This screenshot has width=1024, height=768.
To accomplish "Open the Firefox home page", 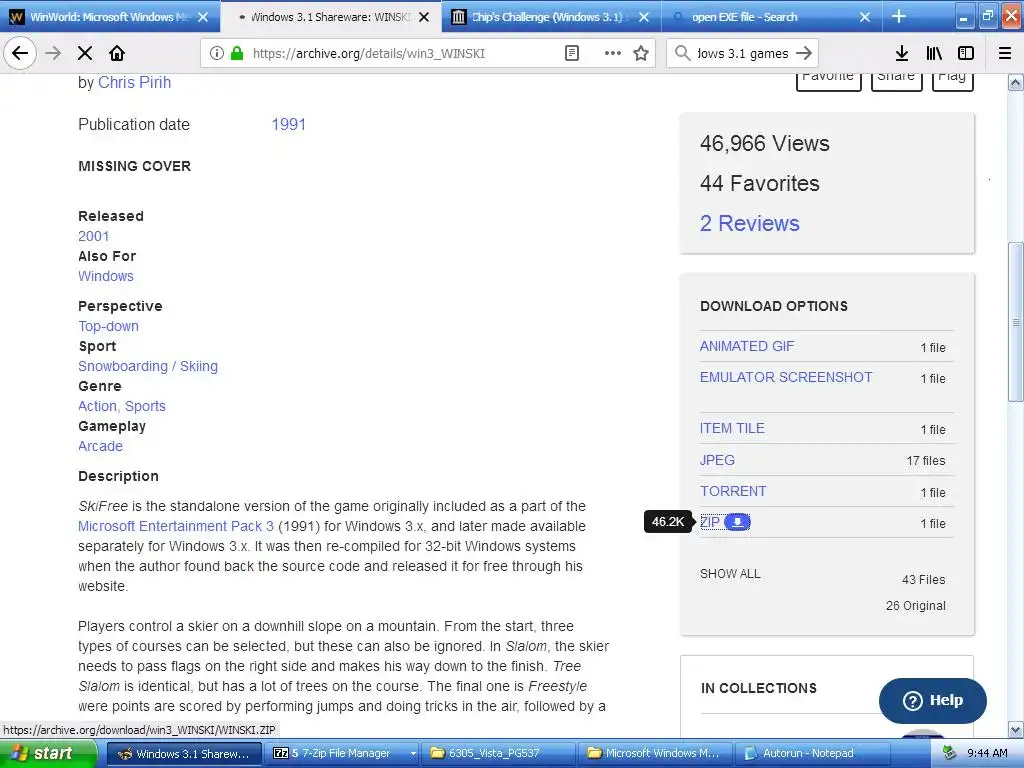I will click(117, 53).
